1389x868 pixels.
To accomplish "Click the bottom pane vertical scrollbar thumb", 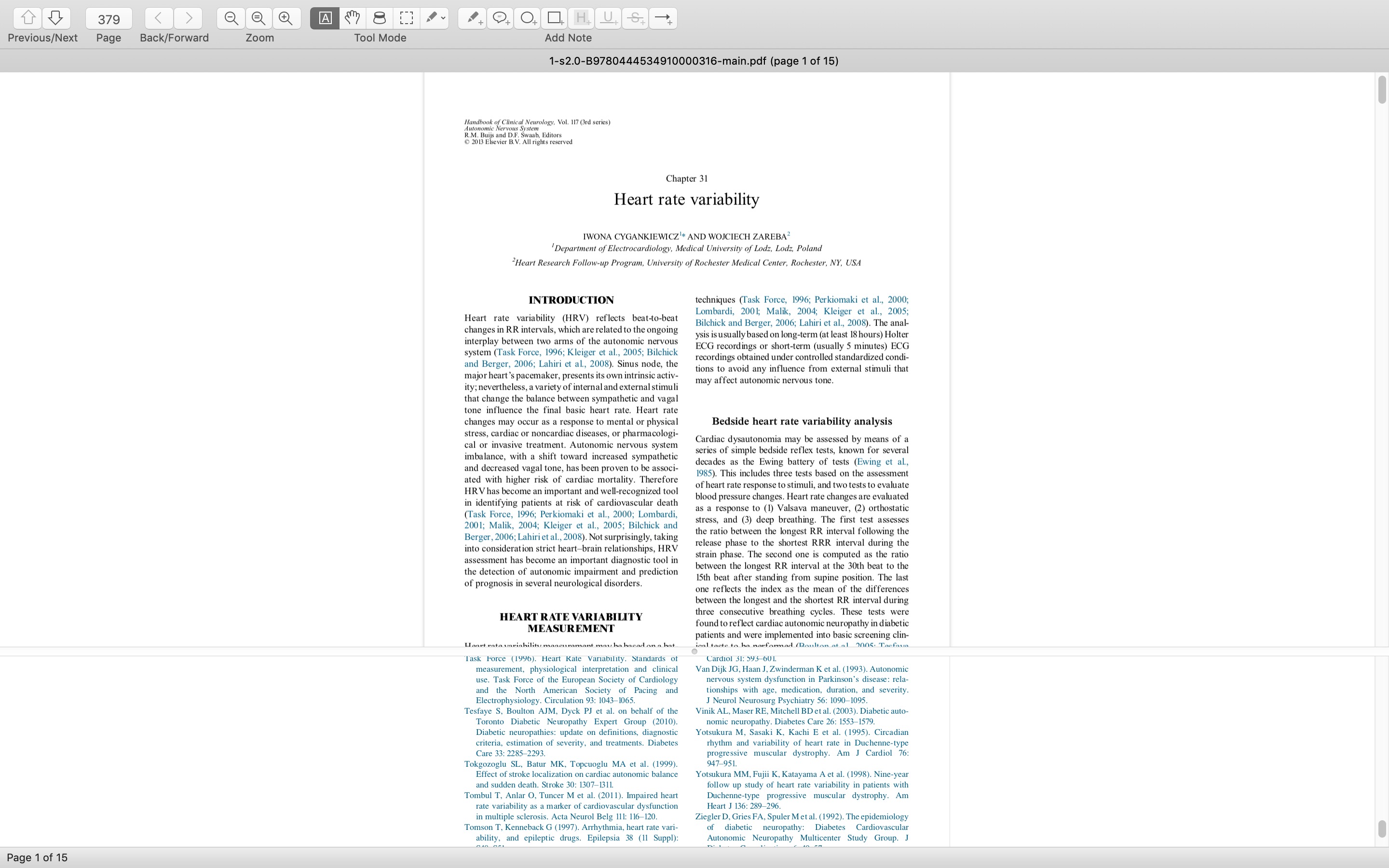I will click(1382, 829).
